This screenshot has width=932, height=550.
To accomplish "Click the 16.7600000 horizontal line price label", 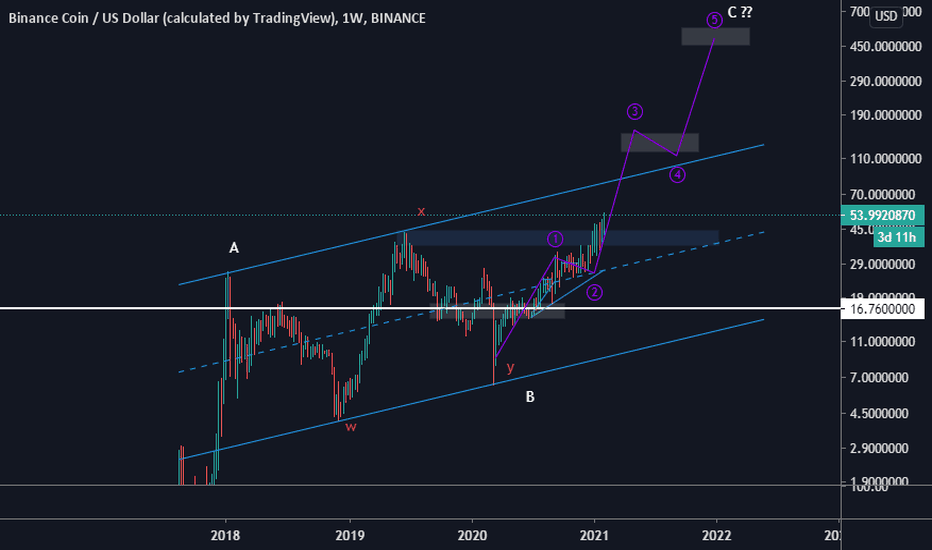I will (x=883, y=309).
